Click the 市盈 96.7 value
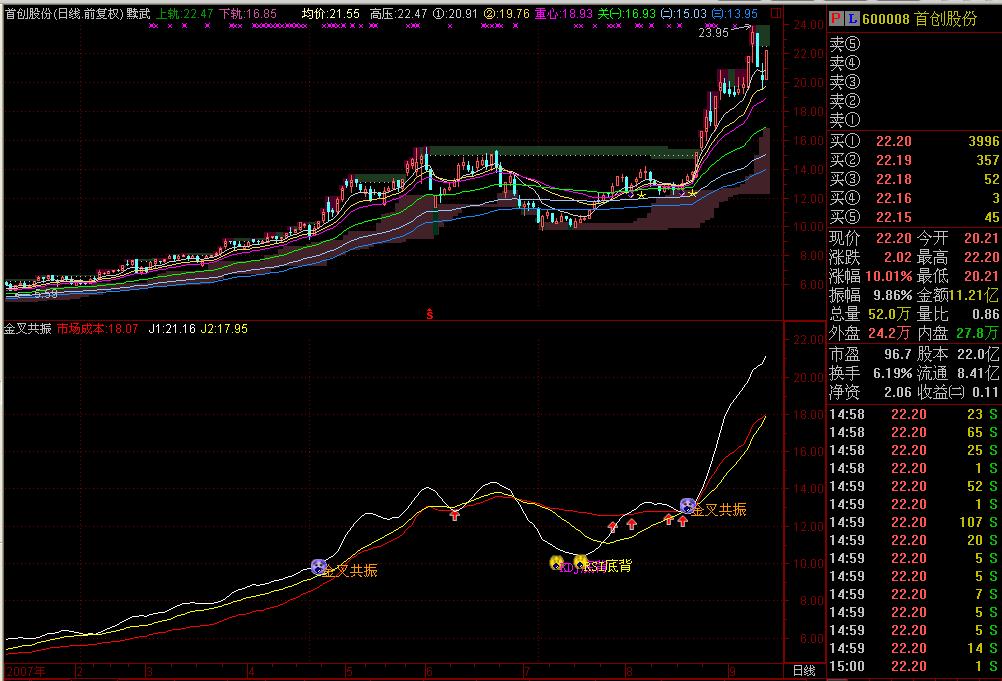 [x=898, y=354]
